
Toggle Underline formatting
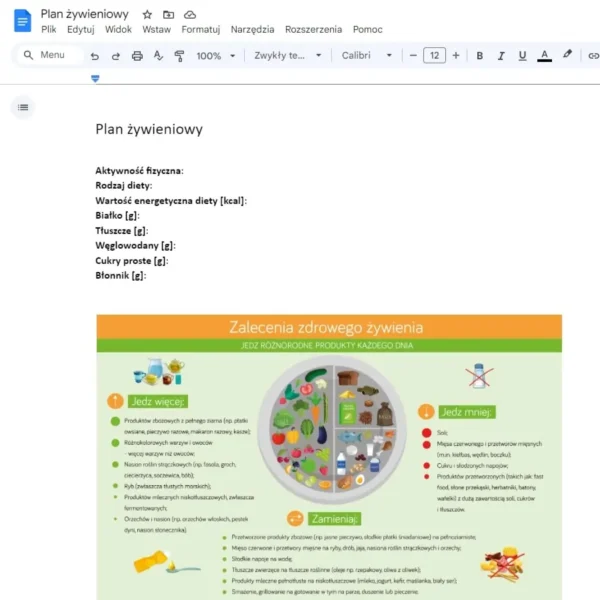(x=522, y=56)
